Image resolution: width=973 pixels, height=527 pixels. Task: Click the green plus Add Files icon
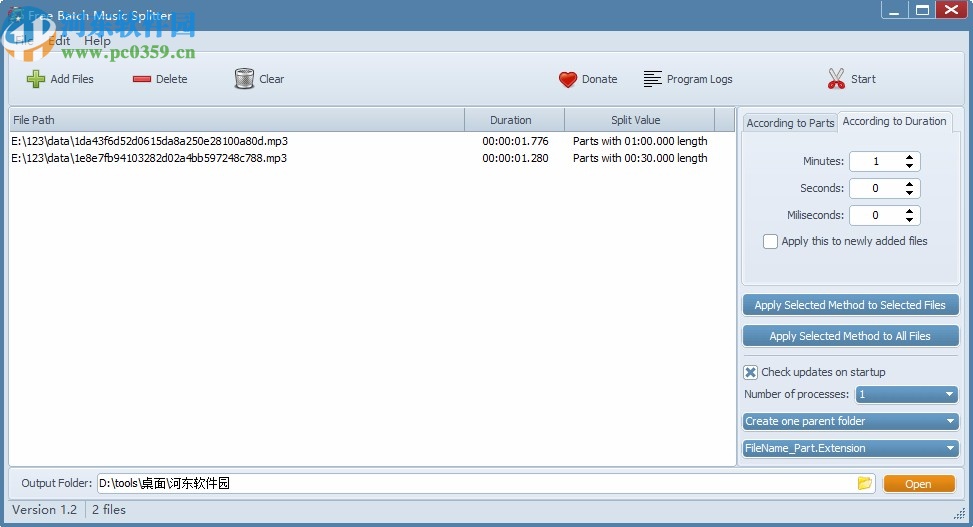(35, 79)
